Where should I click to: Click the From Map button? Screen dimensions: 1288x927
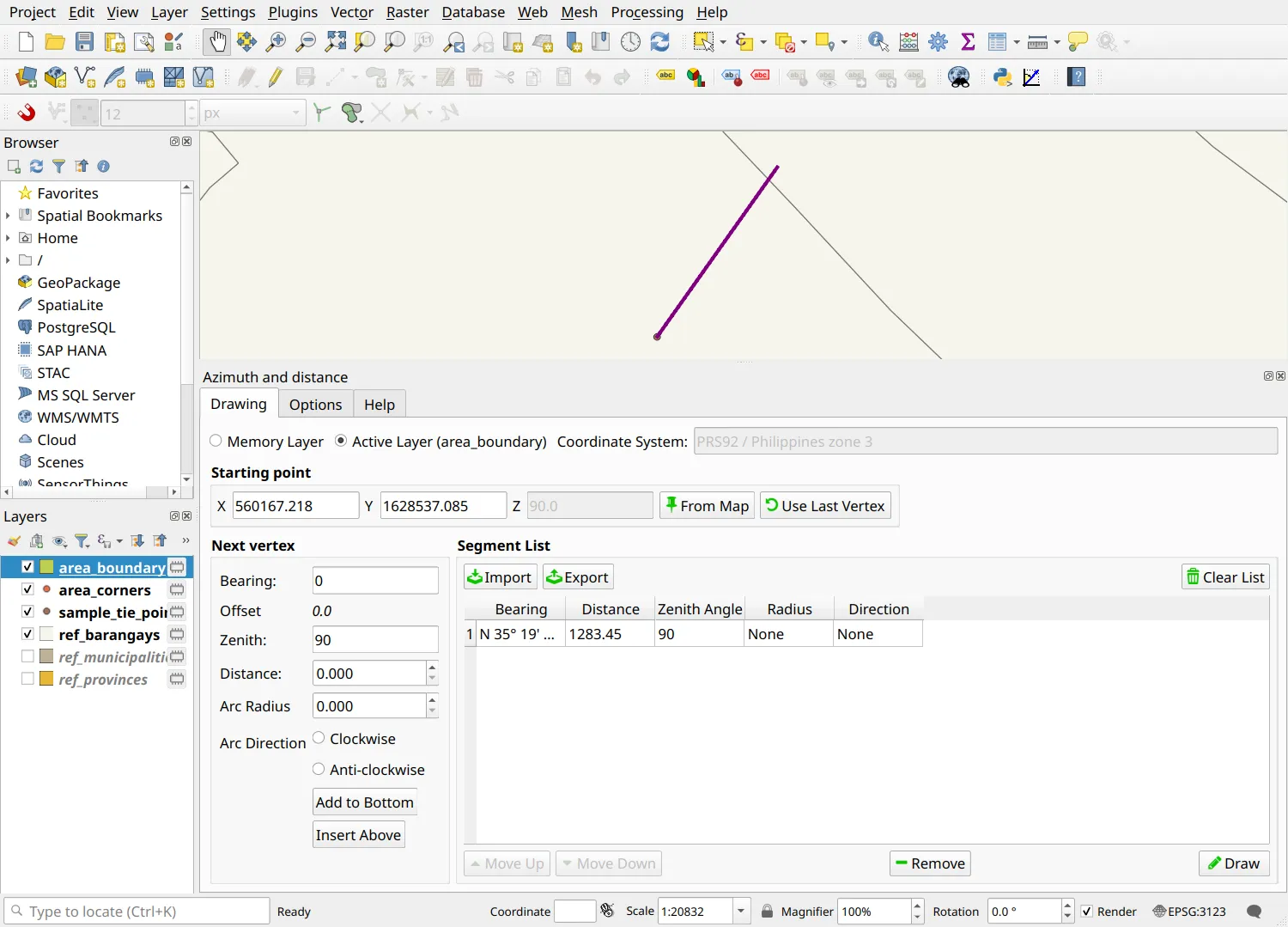(x=708, y=505)
